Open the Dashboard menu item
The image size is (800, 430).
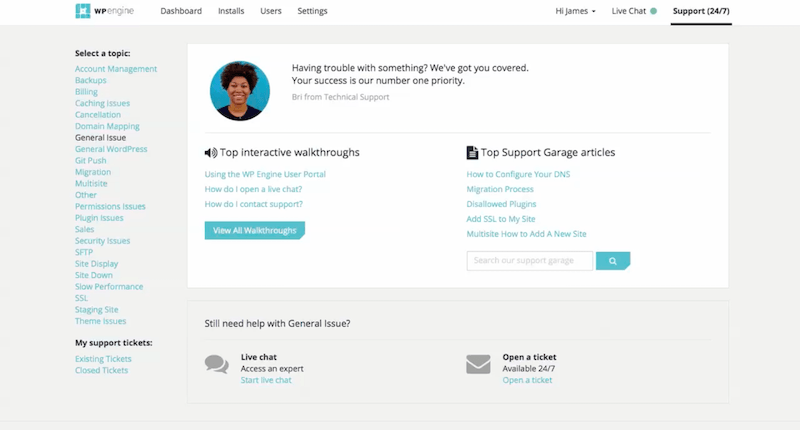pos(181,11)
